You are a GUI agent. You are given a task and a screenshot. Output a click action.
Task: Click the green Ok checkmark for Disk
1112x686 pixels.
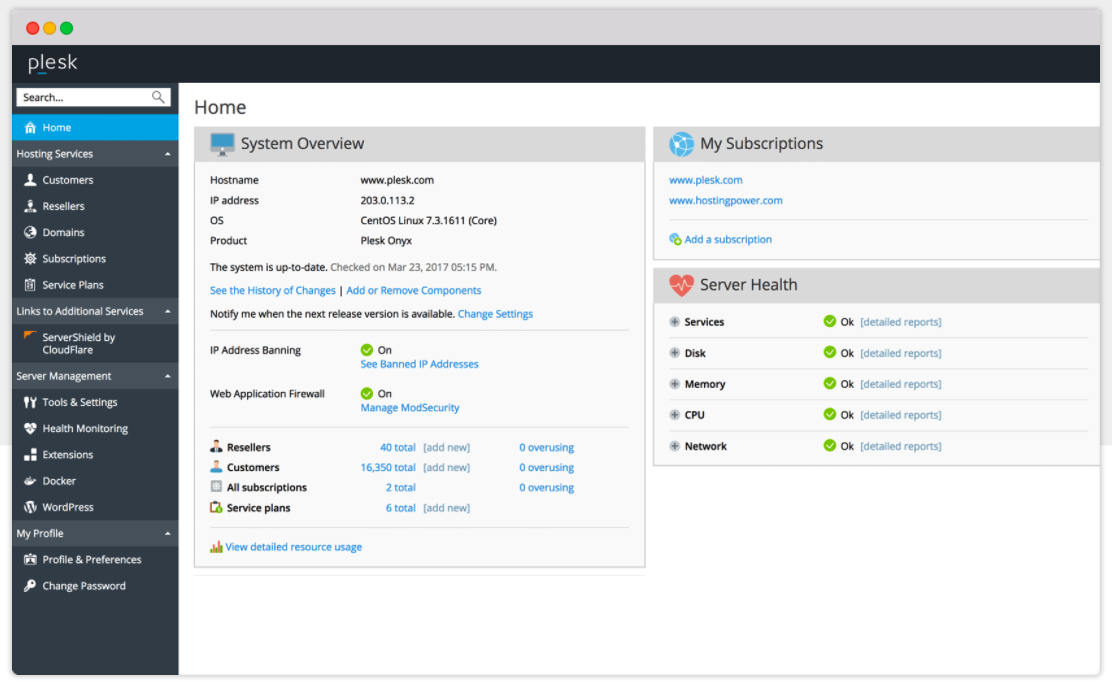tap(829, 353)
